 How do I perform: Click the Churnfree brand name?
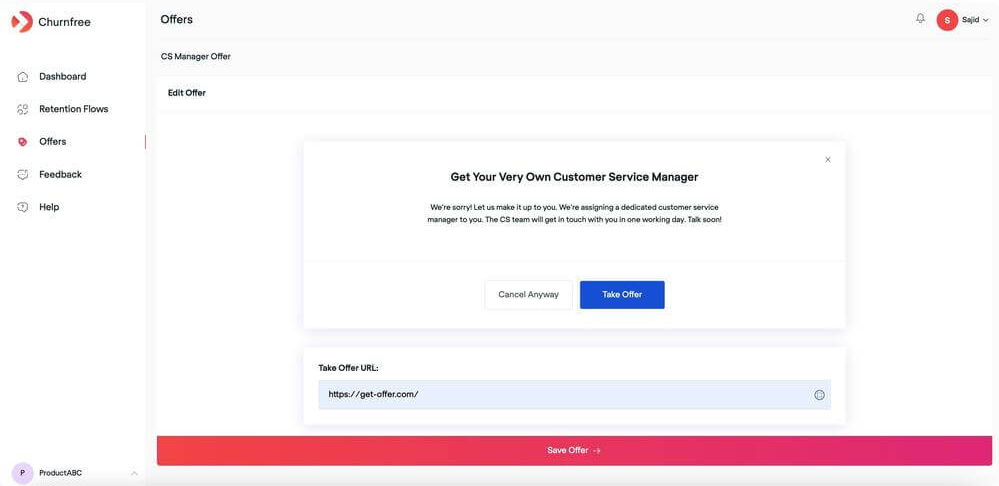(x=64, y=22)
